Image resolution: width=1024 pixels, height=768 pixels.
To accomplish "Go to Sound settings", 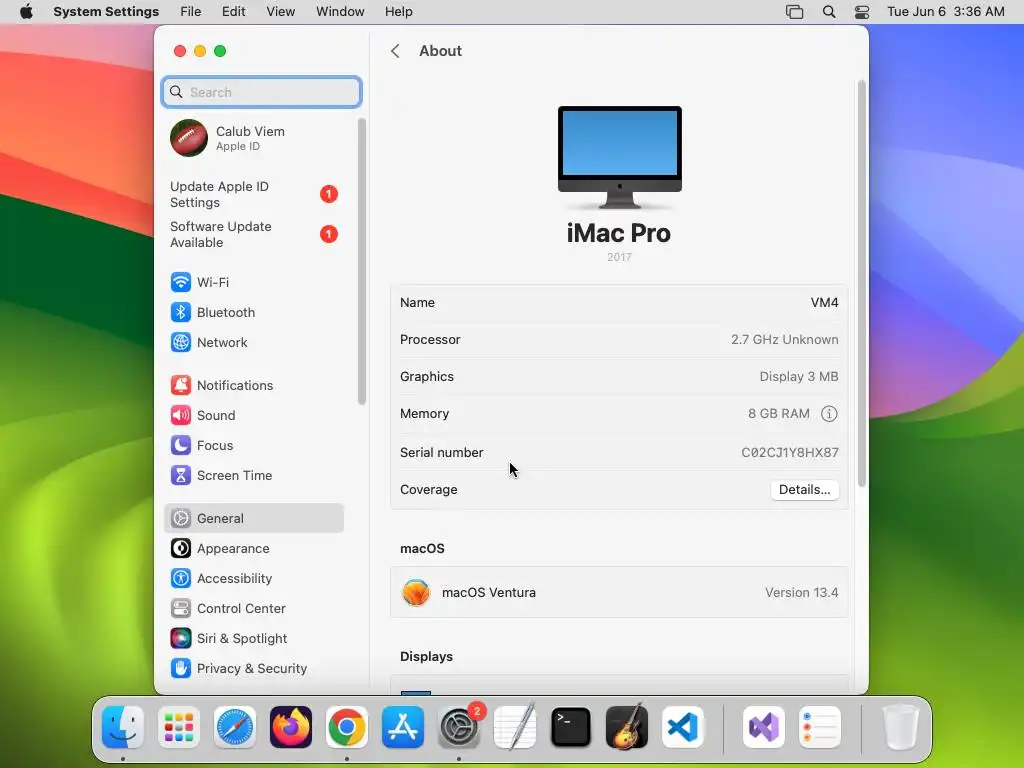I will point(254,415).
